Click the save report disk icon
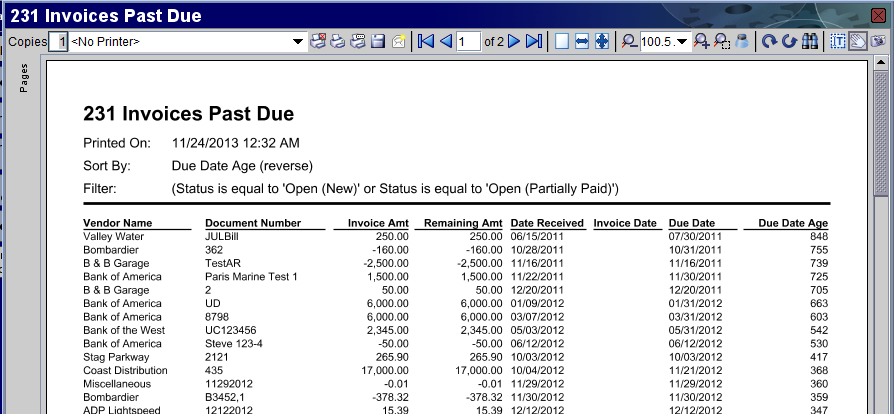This screenshot has width=894, height=414. point(378,41)
